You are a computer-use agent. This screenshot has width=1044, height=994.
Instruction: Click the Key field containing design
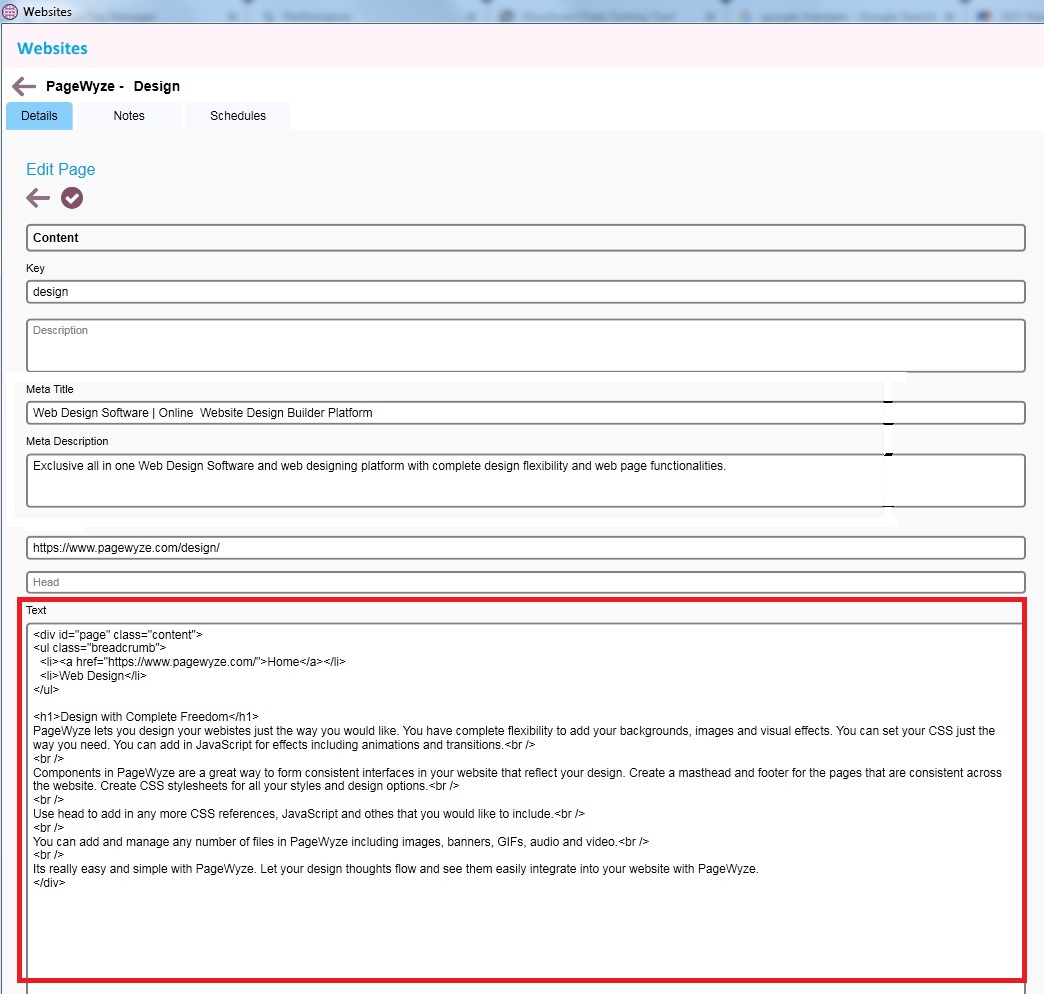pos(525,292)
